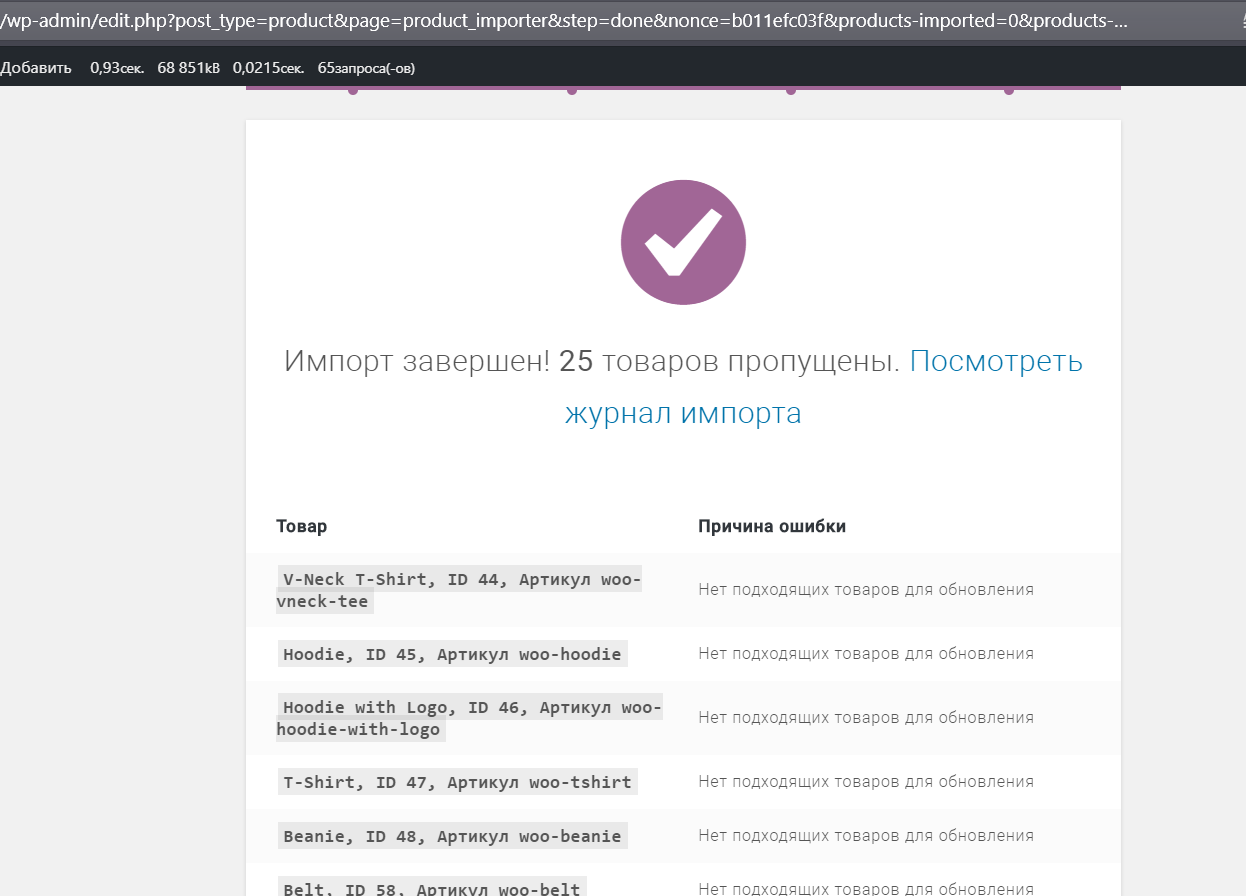Click the Причина ошибки column header
The width and height of the screenshot is (1246, 896).
[772, 525]
